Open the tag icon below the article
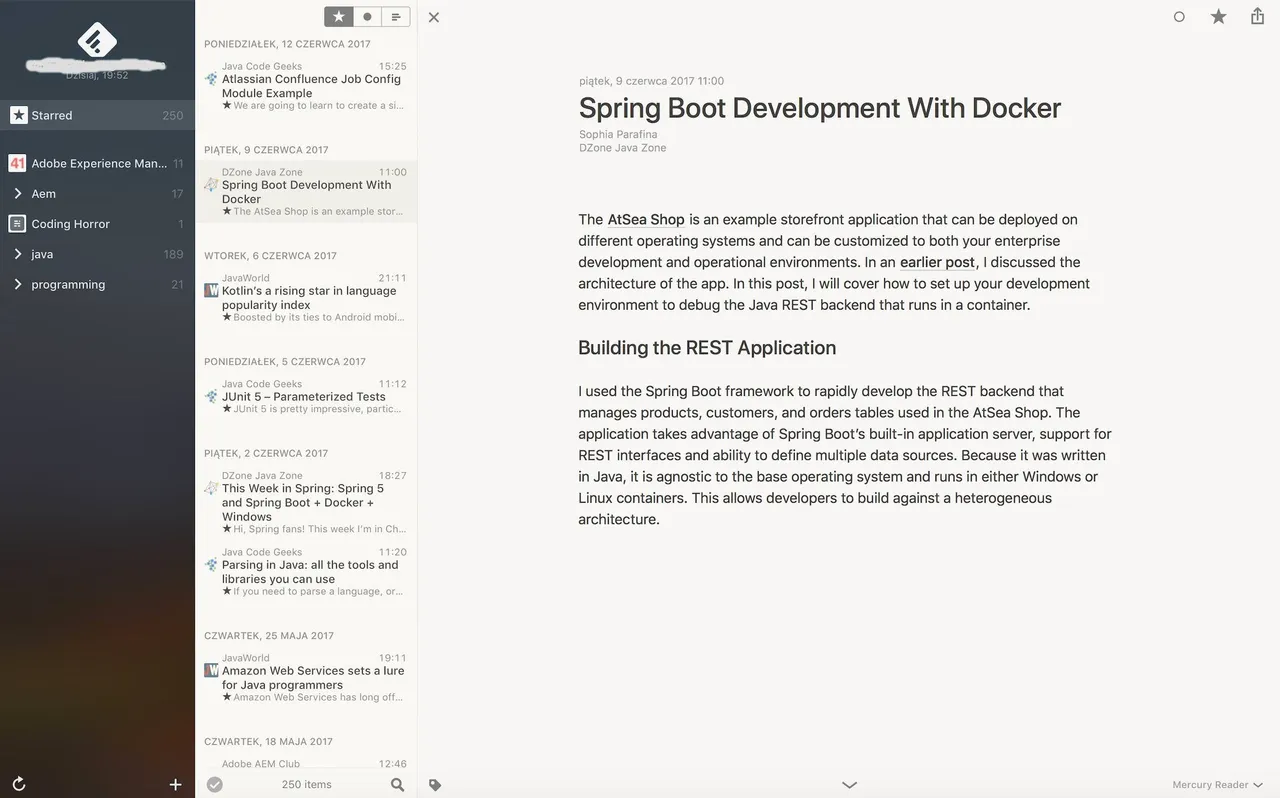 [435, 785]
